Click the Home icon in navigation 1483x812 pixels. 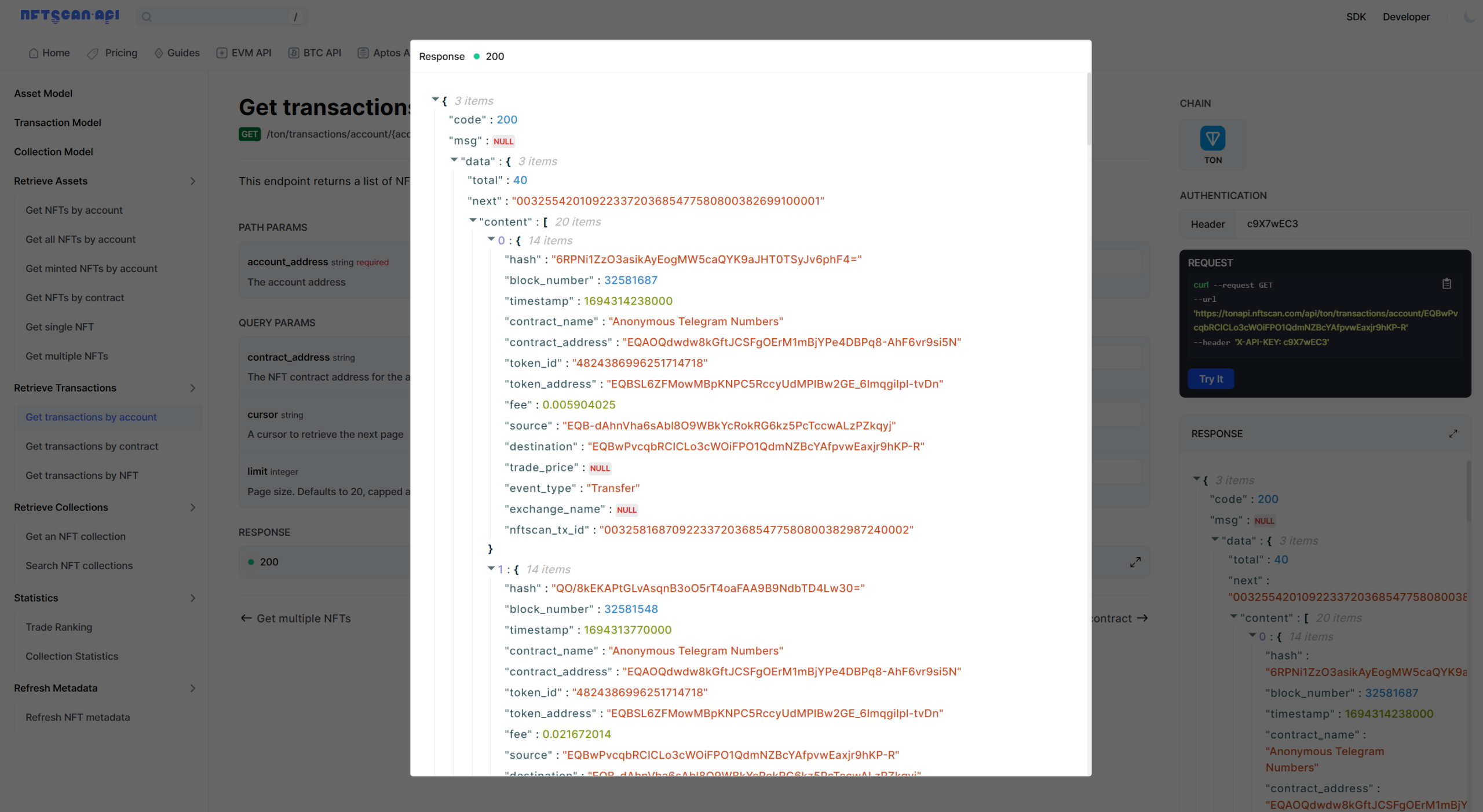pyautogui.click(x=33, y=53)
